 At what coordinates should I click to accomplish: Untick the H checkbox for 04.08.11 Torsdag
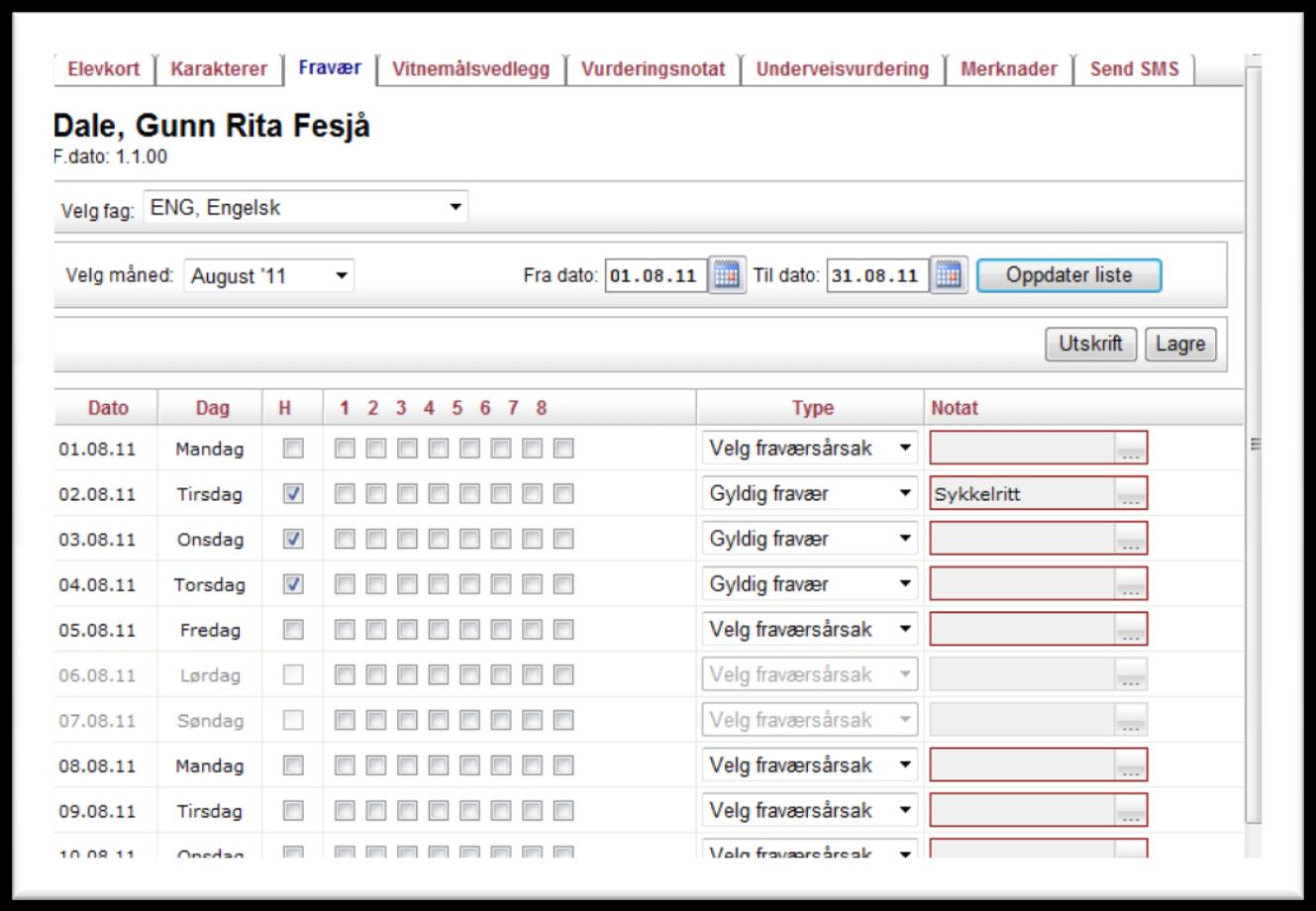pyautogui.click(x=292, y=584)
